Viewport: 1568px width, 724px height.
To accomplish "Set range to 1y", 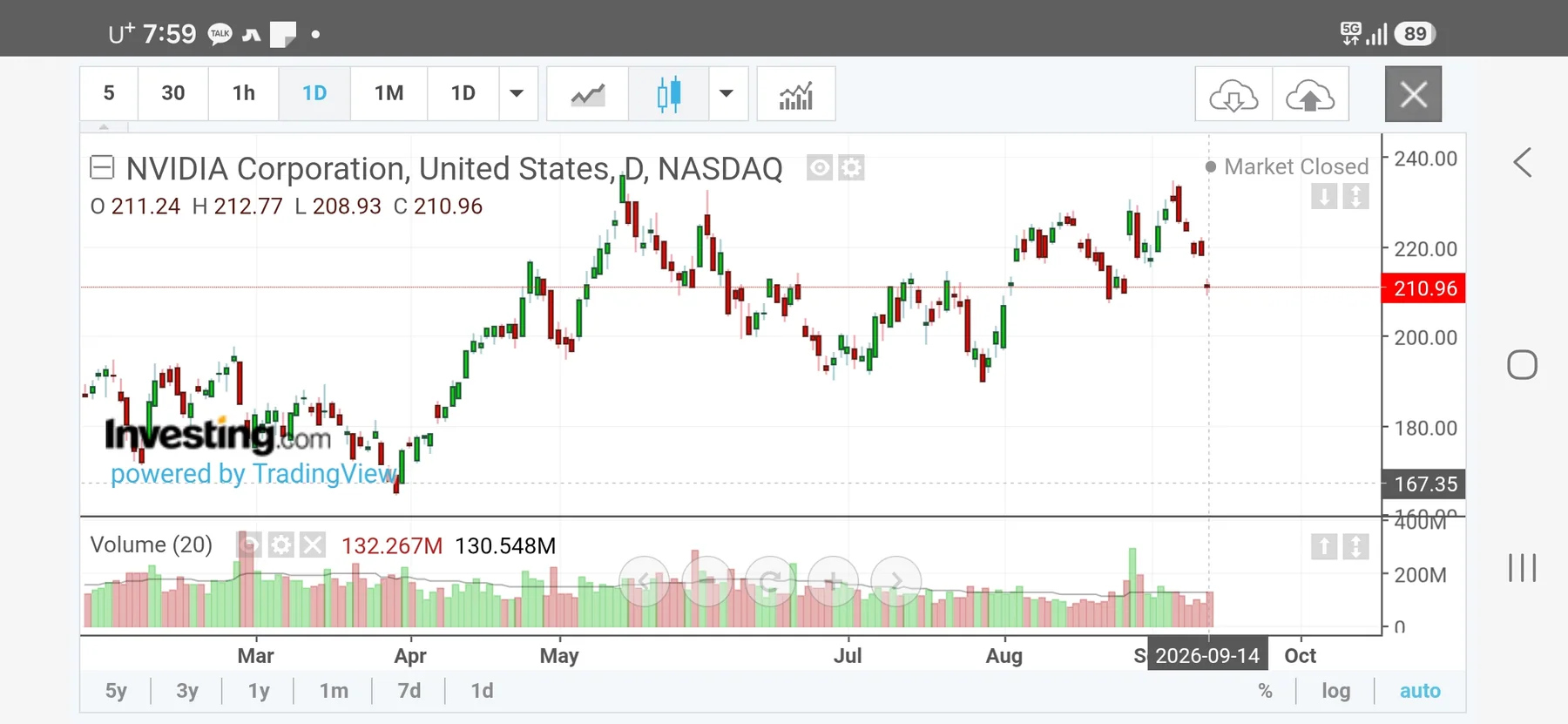I will click(259, 691).
